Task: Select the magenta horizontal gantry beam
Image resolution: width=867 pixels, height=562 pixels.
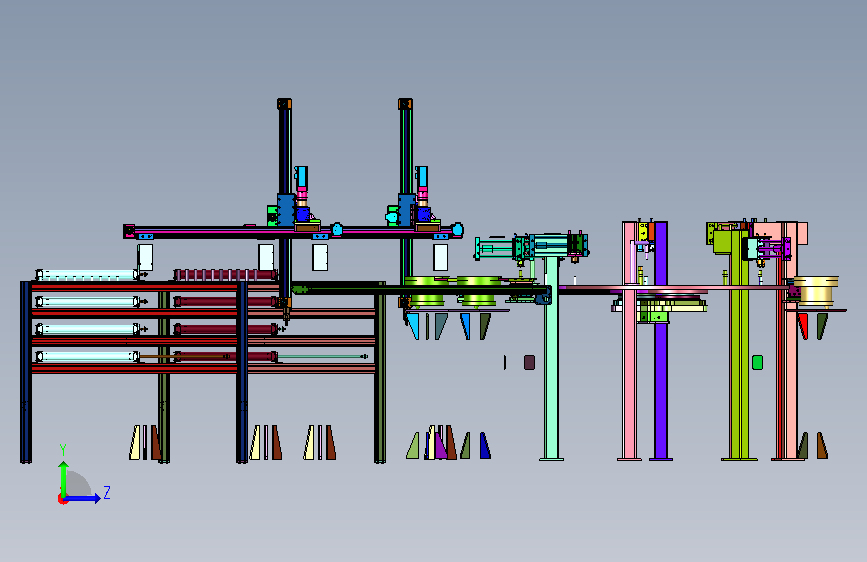Action: pyautogui.click(x=293, y=232)
